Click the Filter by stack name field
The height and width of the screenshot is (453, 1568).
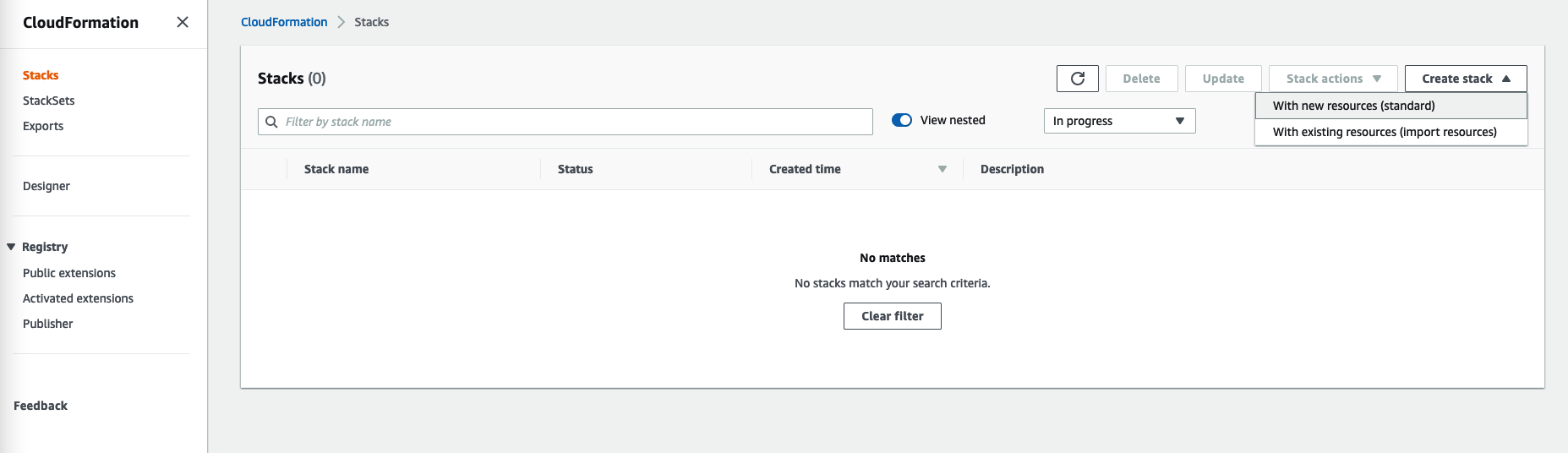(x=565, y=122)
